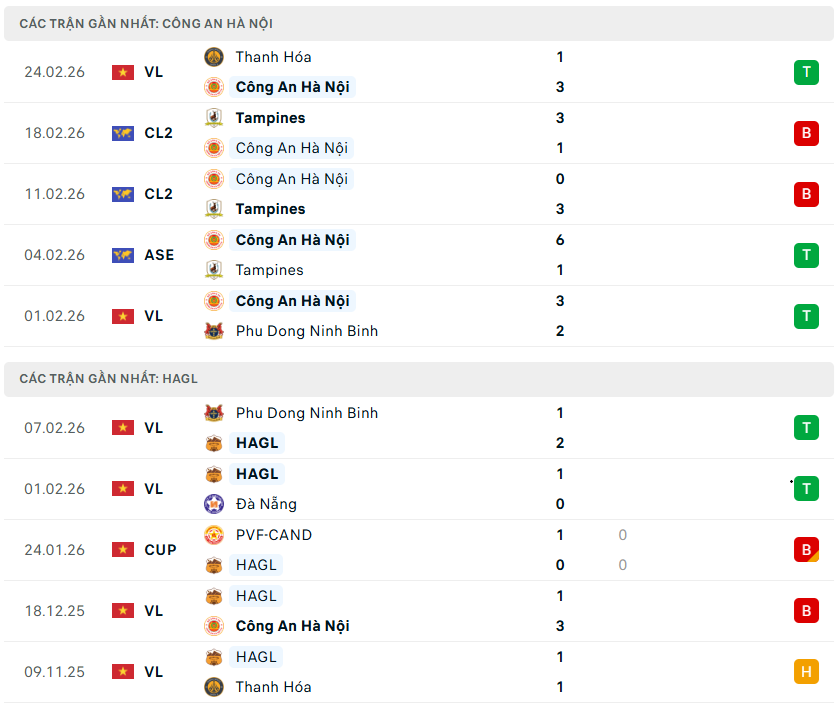Select the Đà Nẵng club emblem
The width and height of the screenshot is (839, 712).
pos(213,504)
